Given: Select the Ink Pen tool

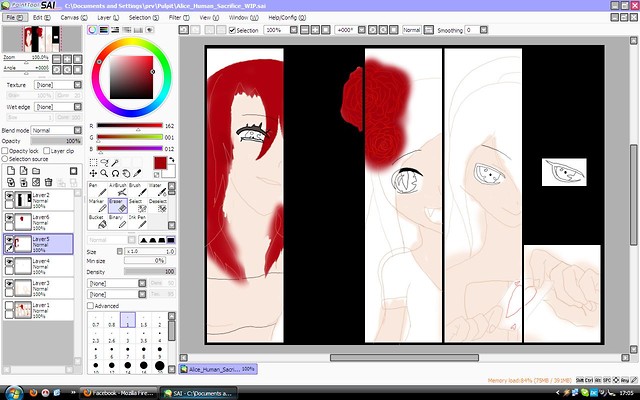Looking at the screenshot, I should click(x=138, y=222).
